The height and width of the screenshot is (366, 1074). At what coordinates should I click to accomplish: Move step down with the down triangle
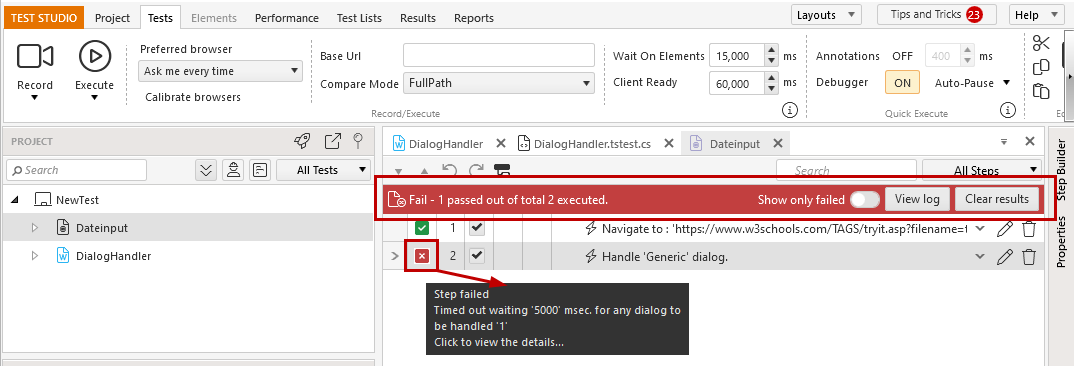(x=399, y=171)
